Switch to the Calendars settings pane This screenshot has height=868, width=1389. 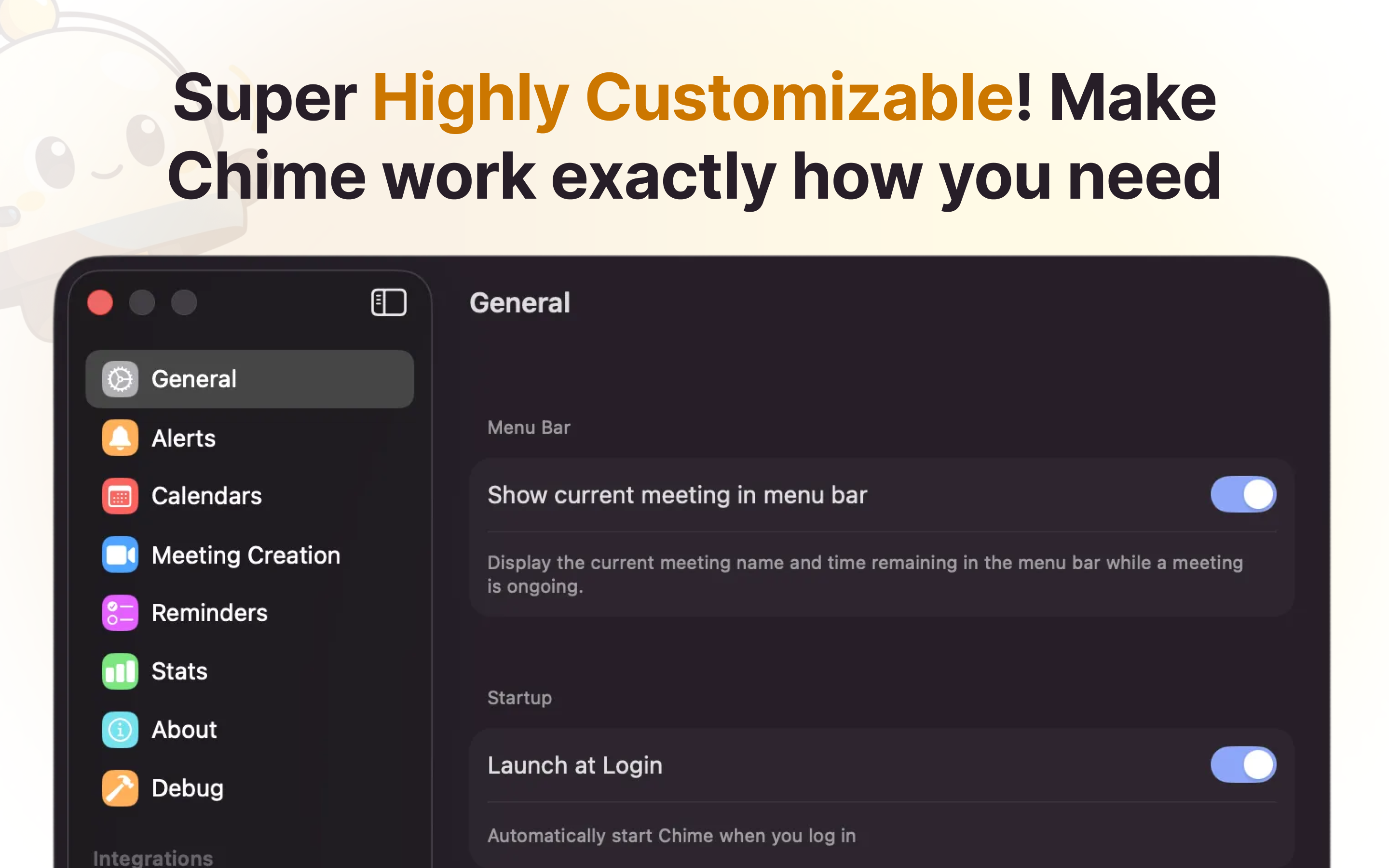(x=206, y=496)
